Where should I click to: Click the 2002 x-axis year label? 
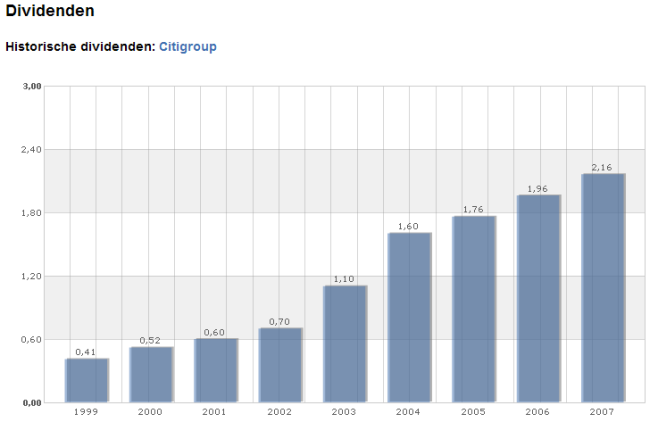tap(279, 412)
